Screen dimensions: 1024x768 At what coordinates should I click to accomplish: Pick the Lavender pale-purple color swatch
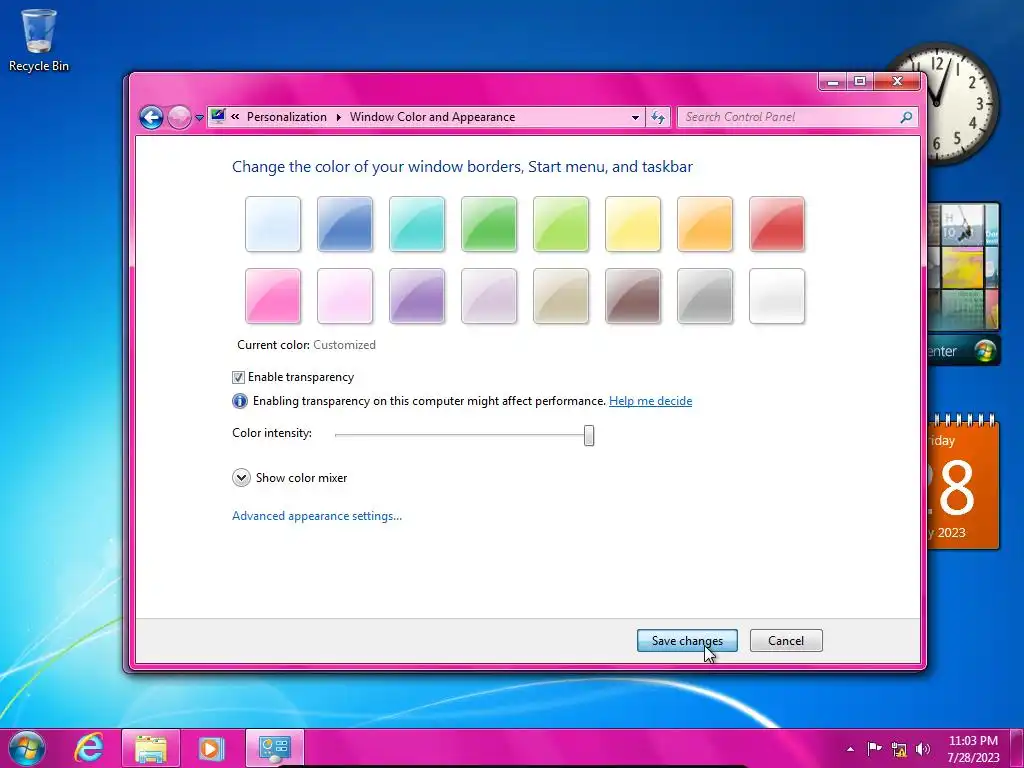click(x=488, y=296)
